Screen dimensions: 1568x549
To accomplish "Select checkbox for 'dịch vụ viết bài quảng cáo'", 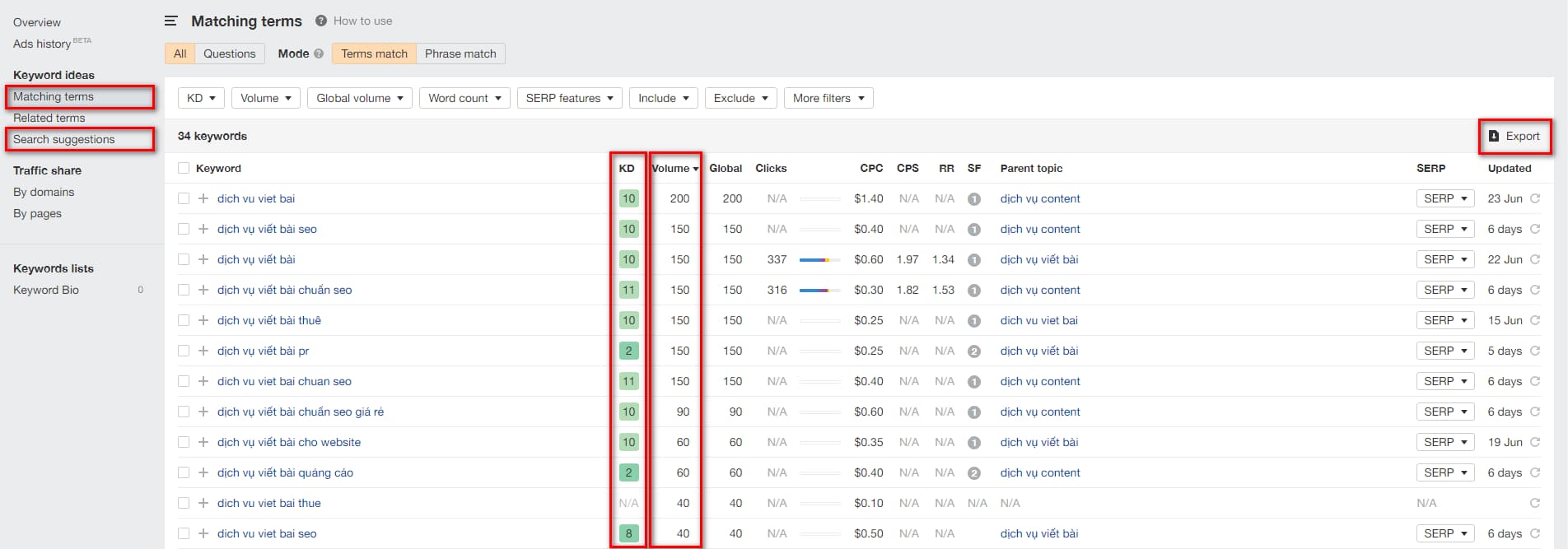I will click(184, 472).
